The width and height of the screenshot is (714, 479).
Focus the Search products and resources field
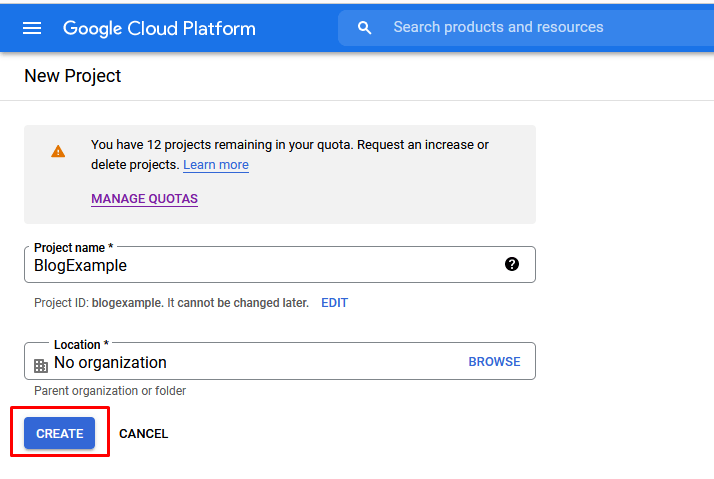[x=526, y=28]
